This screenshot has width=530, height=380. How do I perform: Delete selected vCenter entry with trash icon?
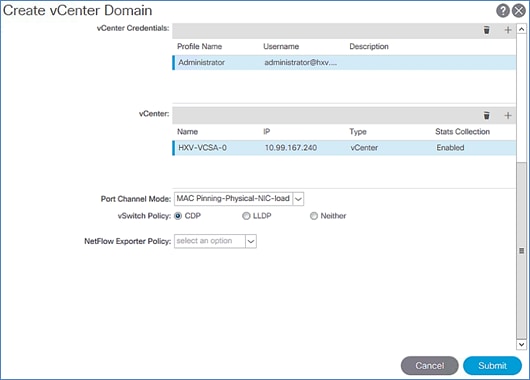(x=486, y=116)
